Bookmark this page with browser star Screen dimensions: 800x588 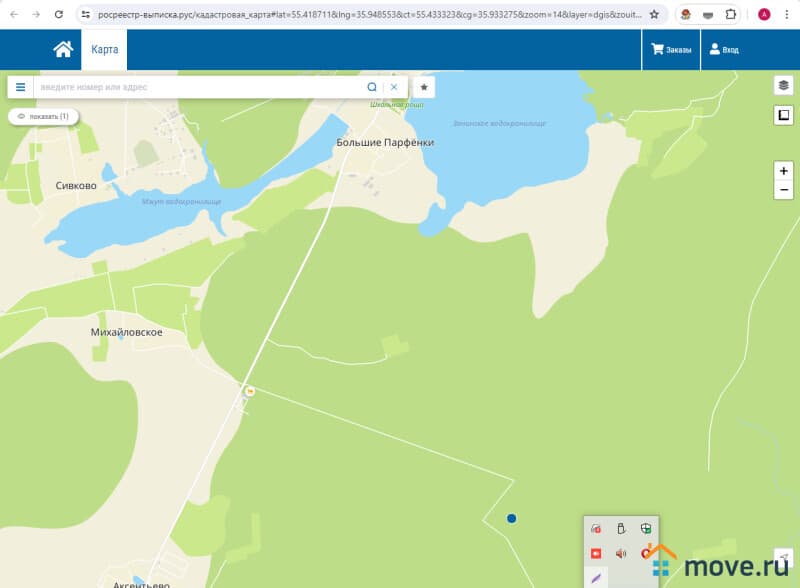(654, 15)
